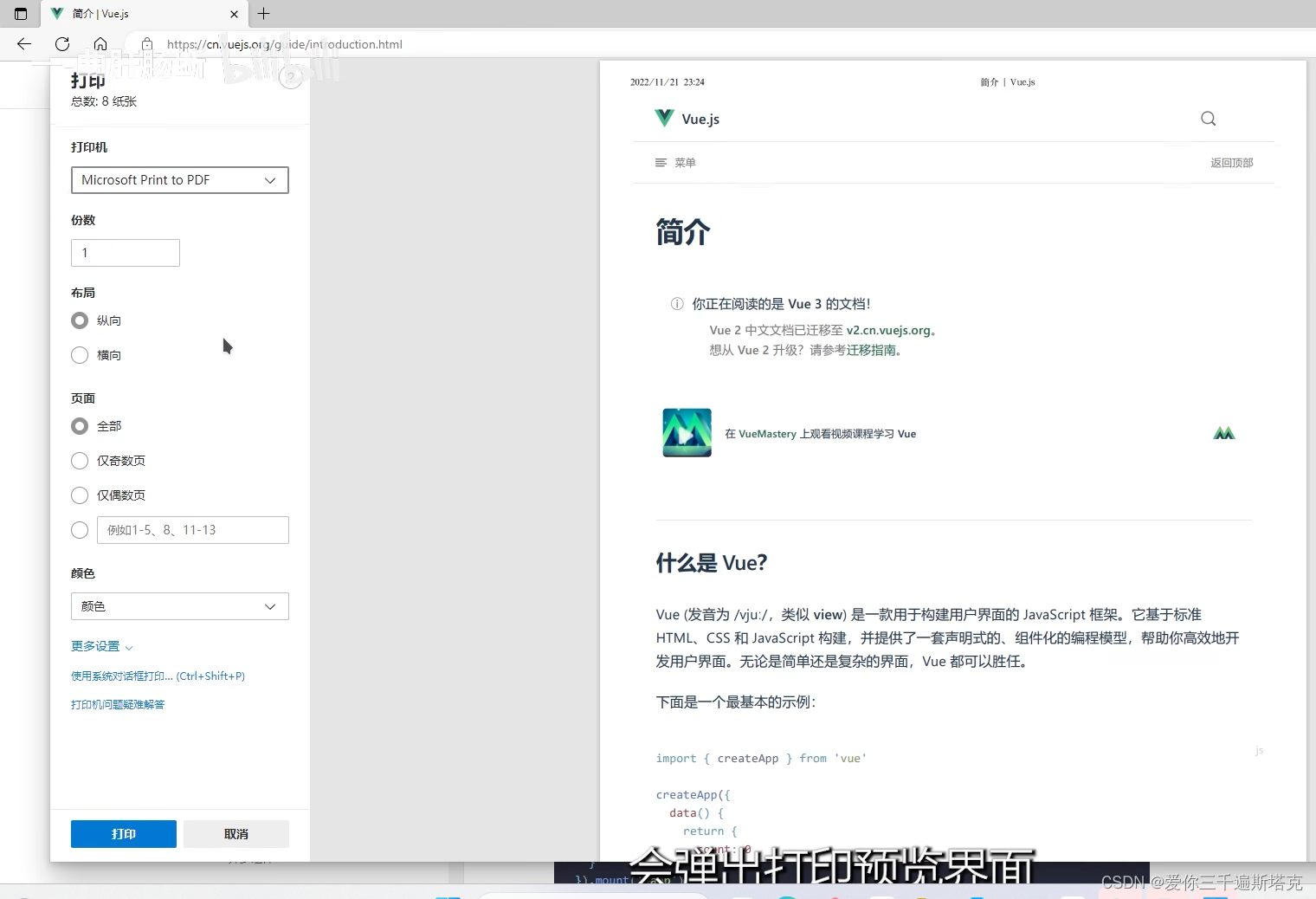Click the hamburger menu icon beside 菜单

pyautogui.click(x=661, y=163)
